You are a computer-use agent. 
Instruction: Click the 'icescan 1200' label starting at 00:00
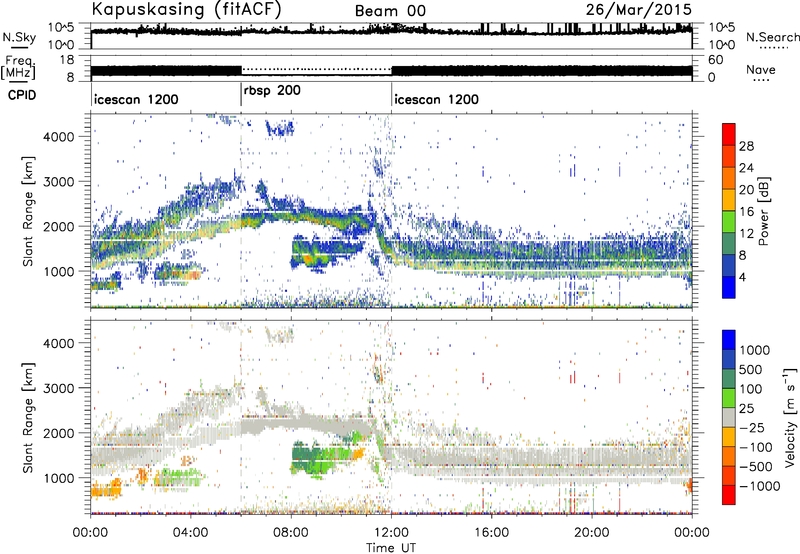[x=136, y=99]
